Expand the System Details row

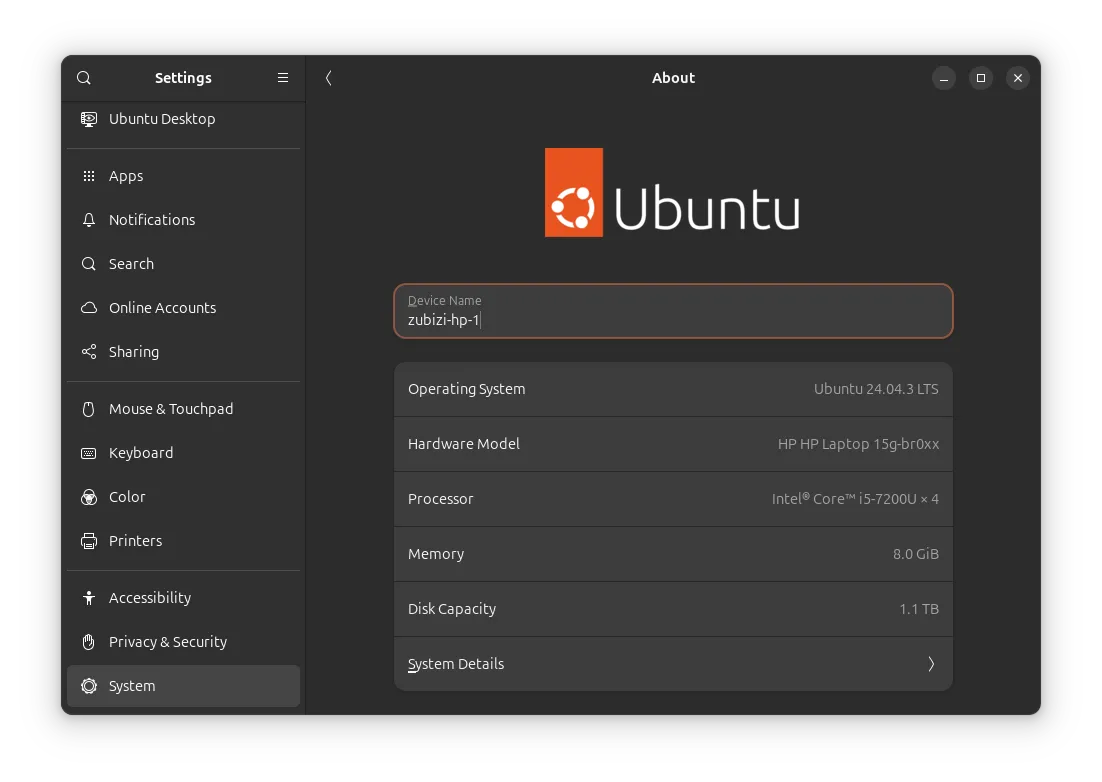click(x=673, y=663)
